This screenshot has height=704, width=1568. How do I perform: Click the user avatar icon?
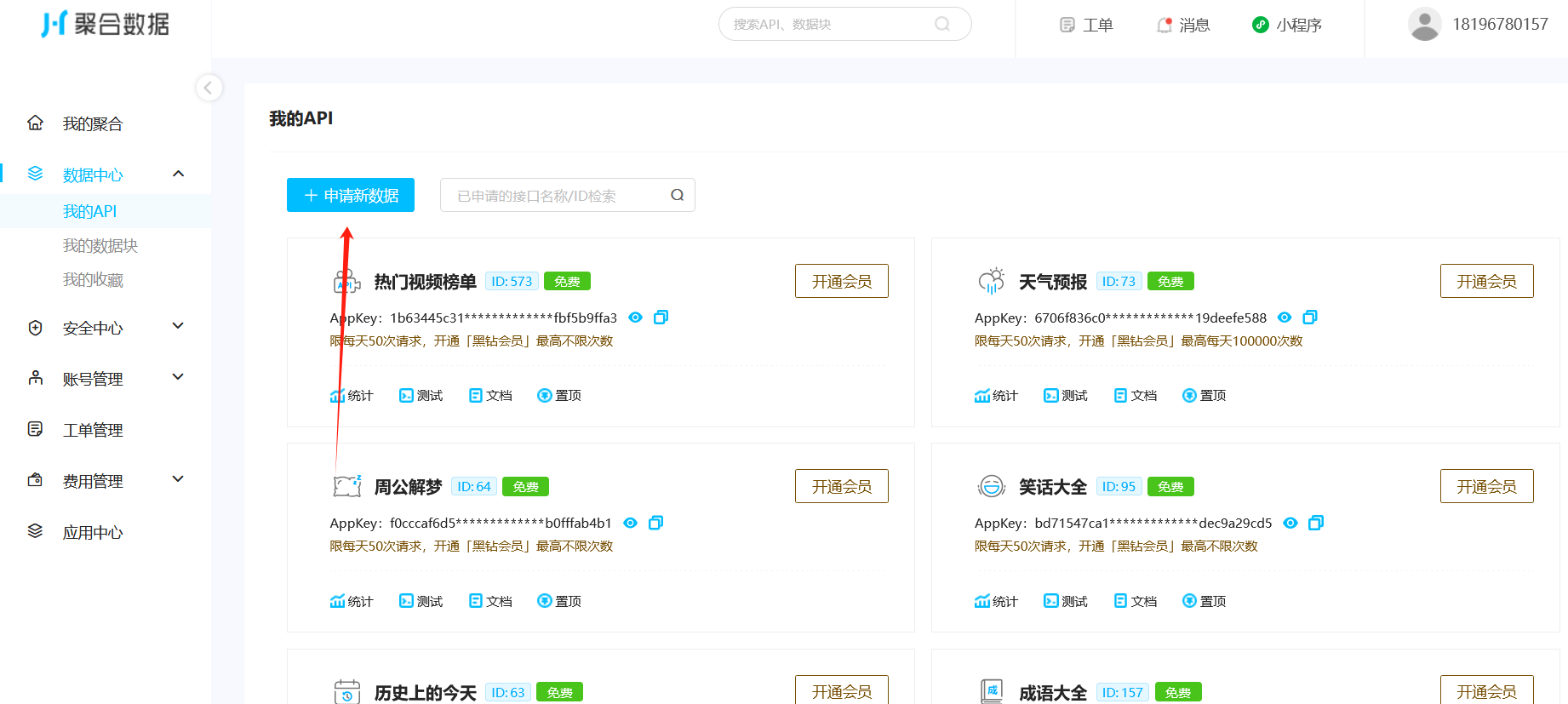[x=1425, y=24]
